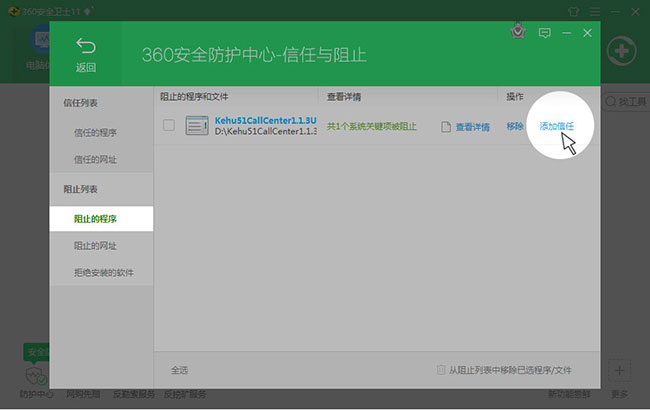Screen dimensions: 650x410
Task: Click 全选 to select all entries
Action: [179, 370]
